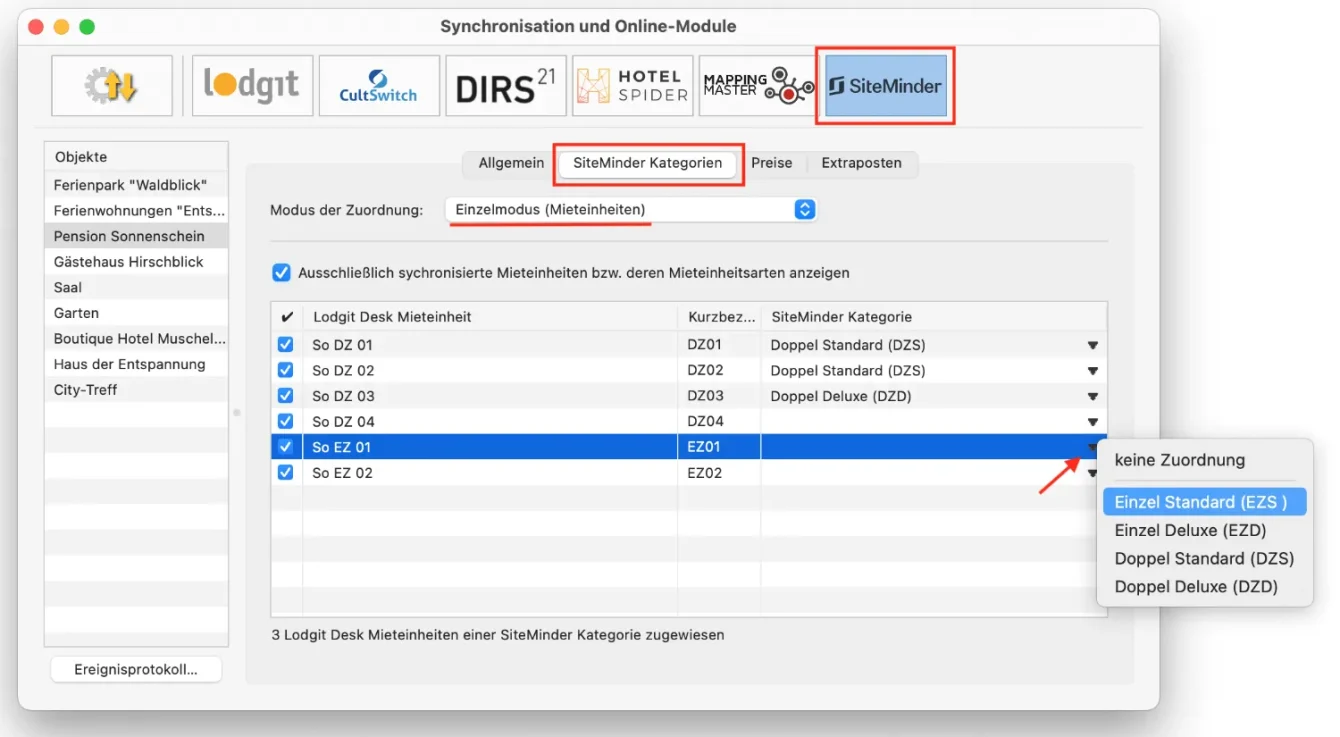Switch to the Extraposten tab
1340x737 pixels.
861,163
